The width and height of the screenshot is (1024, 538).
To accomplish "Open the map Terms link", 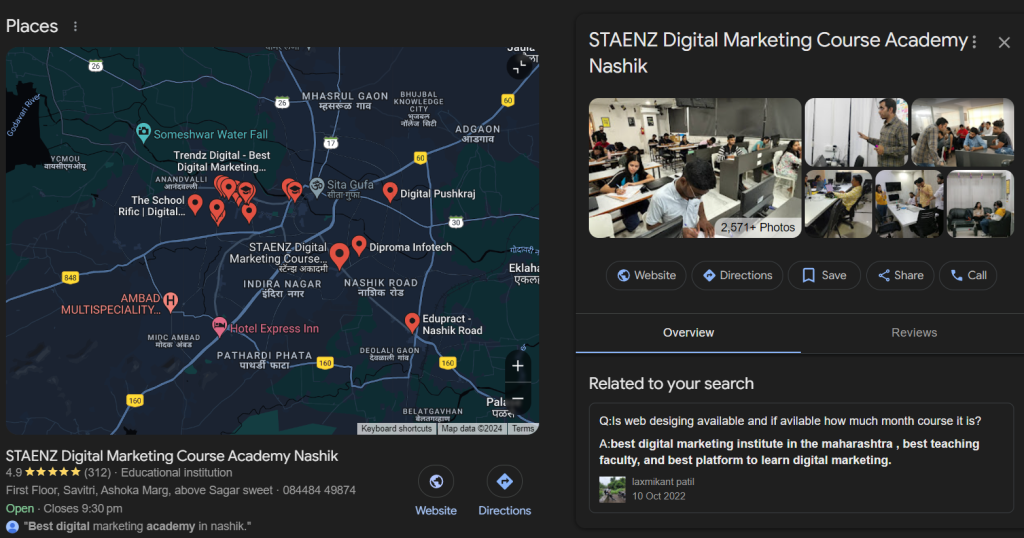I will tap(522, 429).
